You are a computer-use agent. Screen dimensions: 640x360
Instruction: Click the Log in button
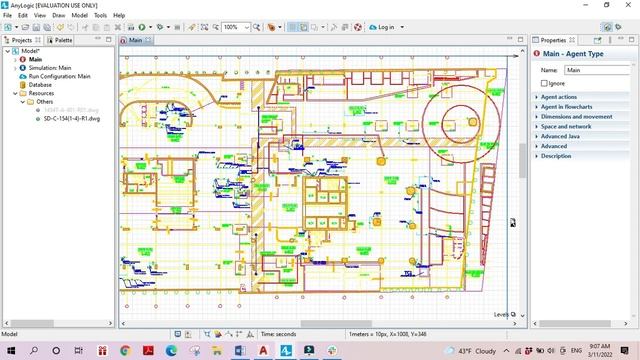382,27
